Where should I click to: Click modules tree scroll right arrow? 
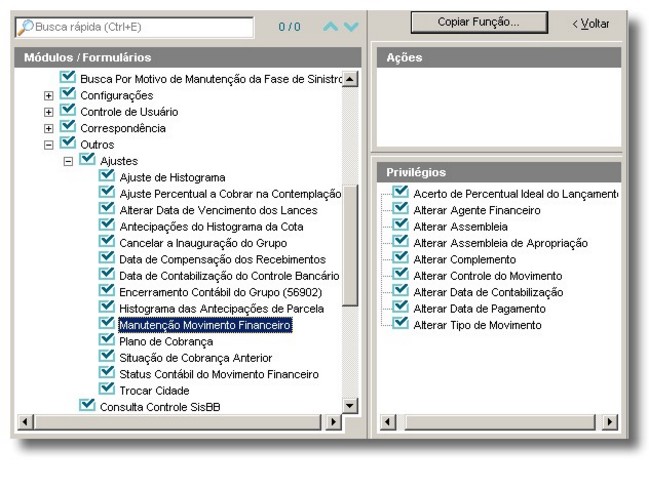(x=333, y=422)
